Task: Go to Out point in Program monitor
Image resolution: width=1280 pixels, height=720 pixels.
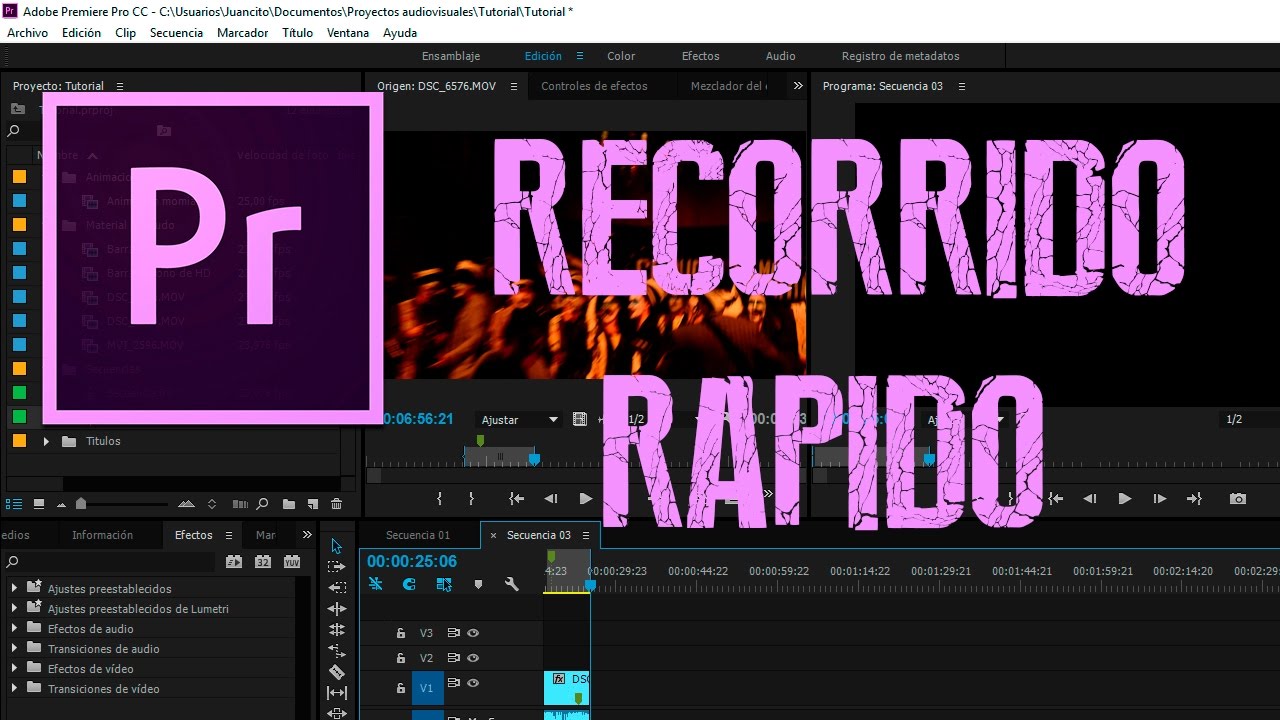Action: 1194,498
